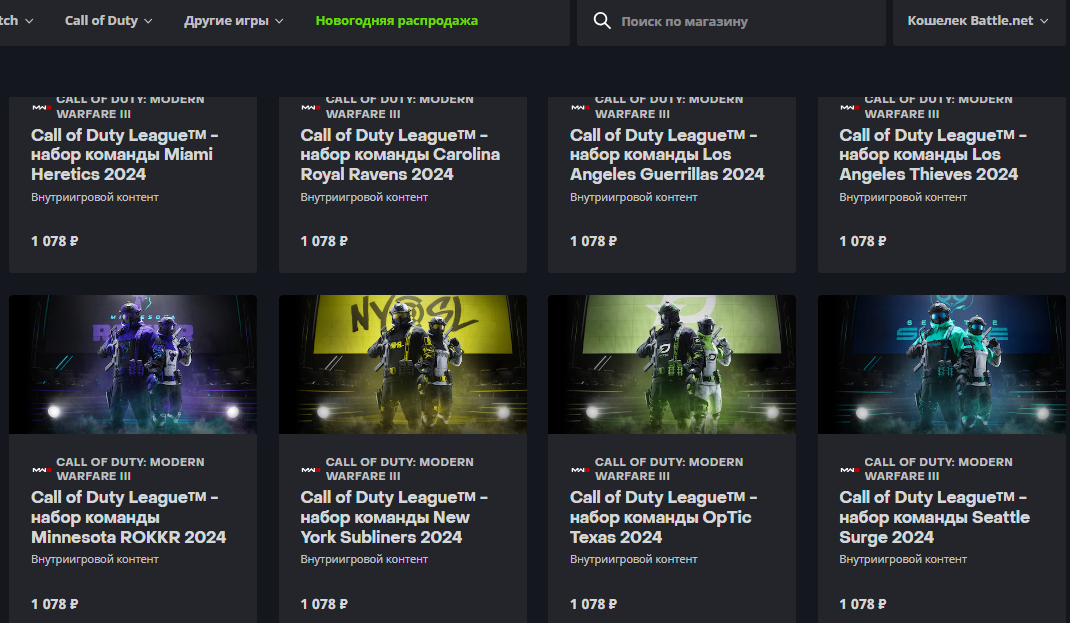
Task: Click 1 078 ₽ price on New York Subliners card
Action: coord(324,604)
